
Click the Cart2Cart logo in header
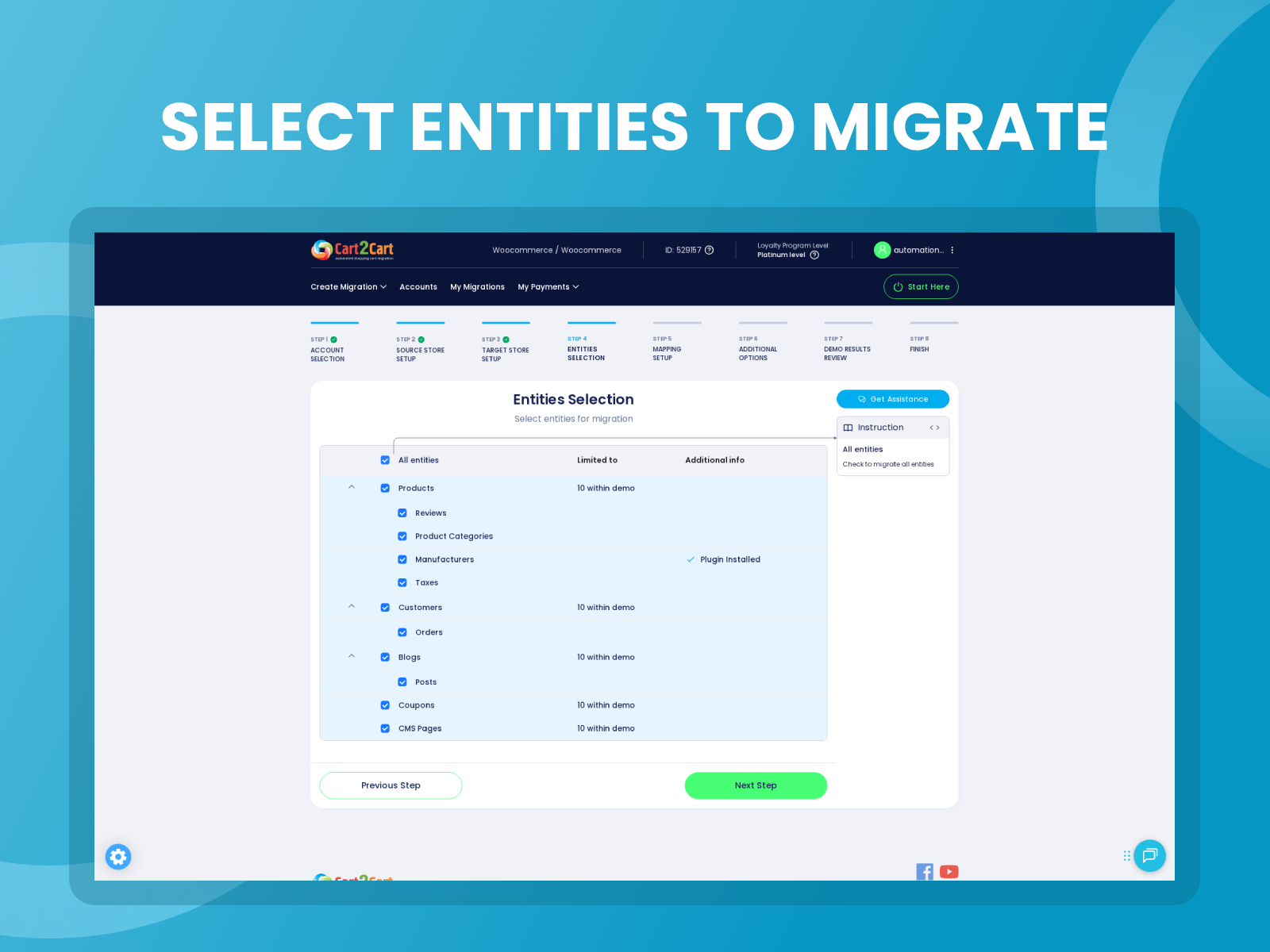point(352,250)
